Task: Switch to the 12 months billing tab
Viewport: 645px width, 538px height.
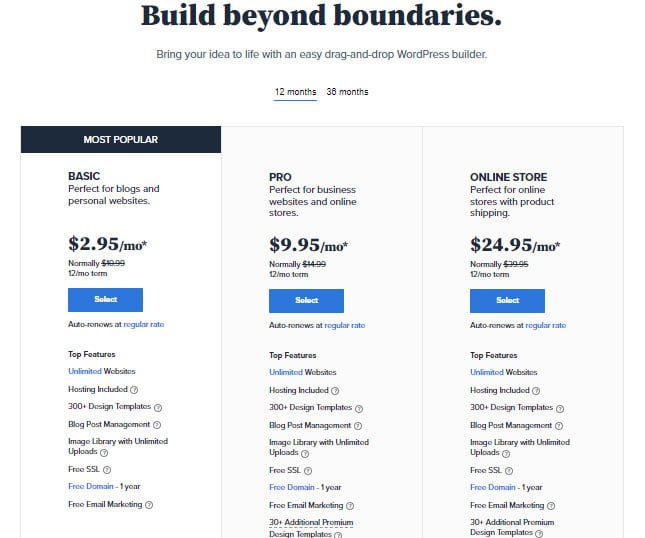Action: click(x=295, y=92)
